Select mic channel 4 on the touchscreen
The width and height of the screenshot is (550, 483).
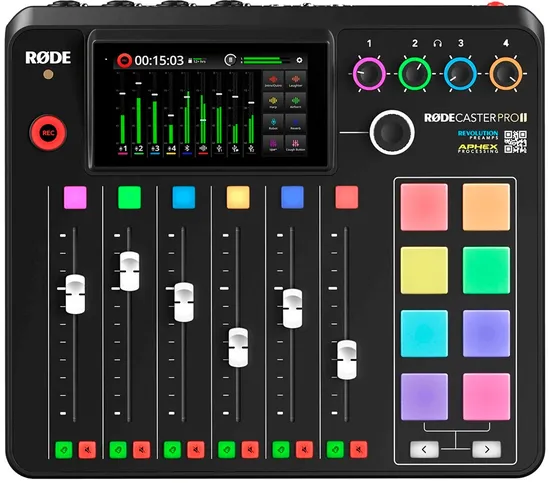(x=171, y=149)
